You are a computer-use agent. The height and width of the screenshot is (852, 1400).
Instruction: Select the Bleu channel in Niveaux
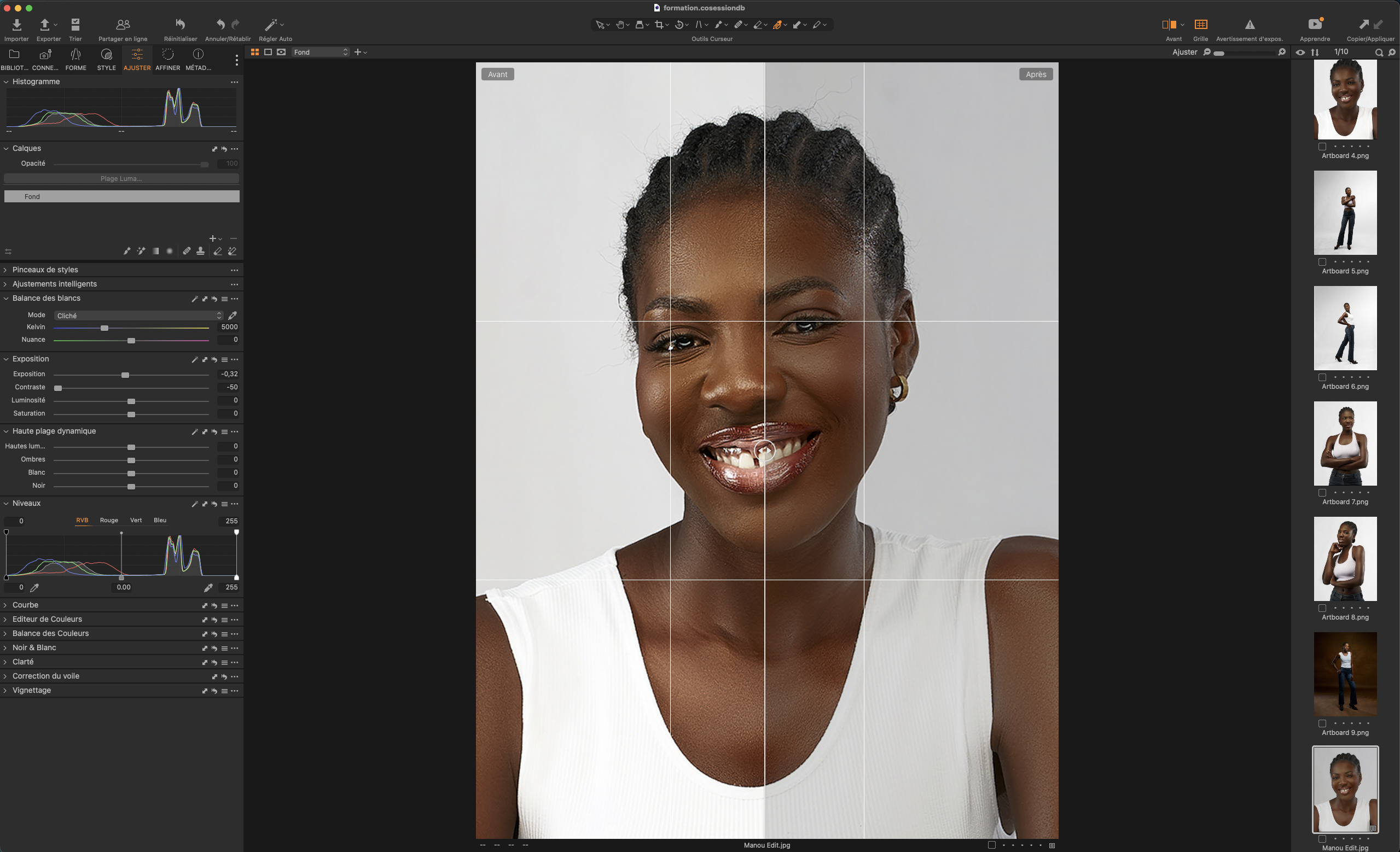[160, 520]
